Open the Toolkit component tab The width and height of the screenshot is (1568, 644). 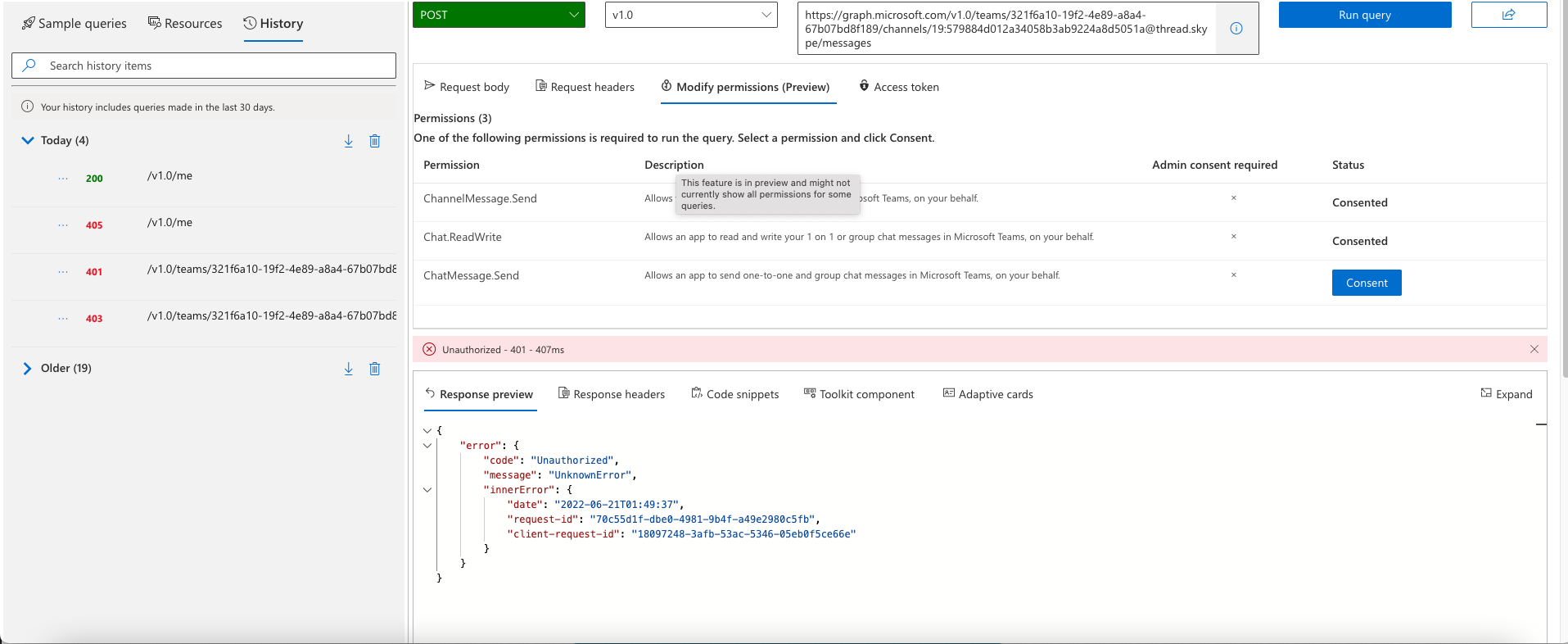859,394
